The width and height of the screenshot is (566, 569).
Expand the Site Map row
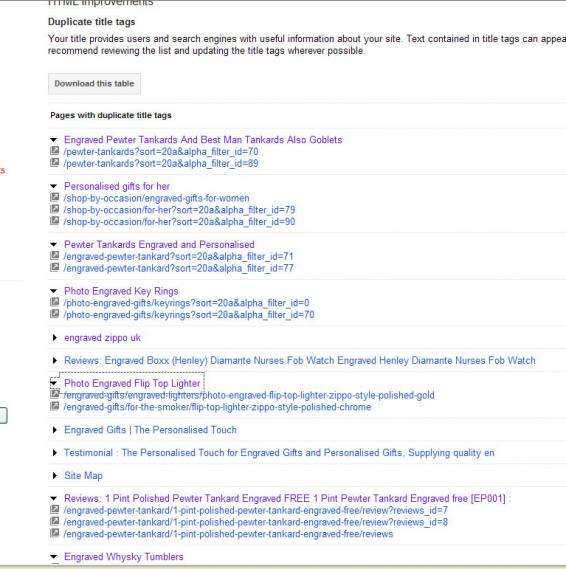[55, 475]
